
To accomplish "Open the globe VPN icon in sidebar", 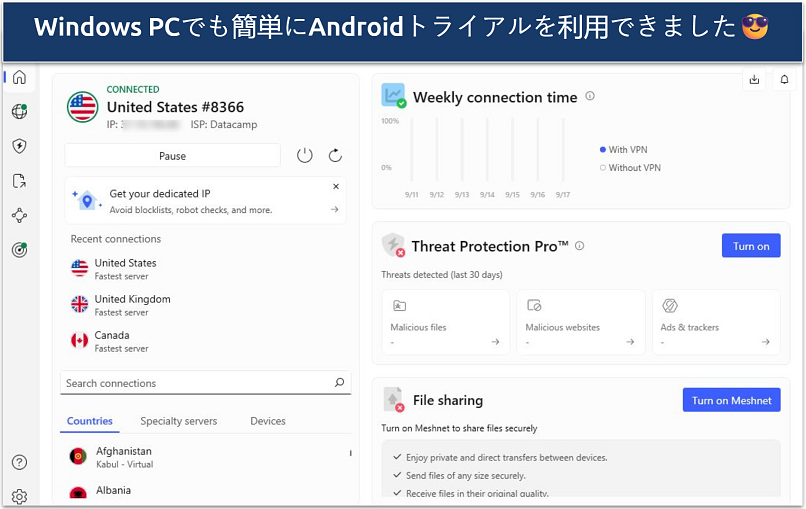I will click(x=19, y=112).
